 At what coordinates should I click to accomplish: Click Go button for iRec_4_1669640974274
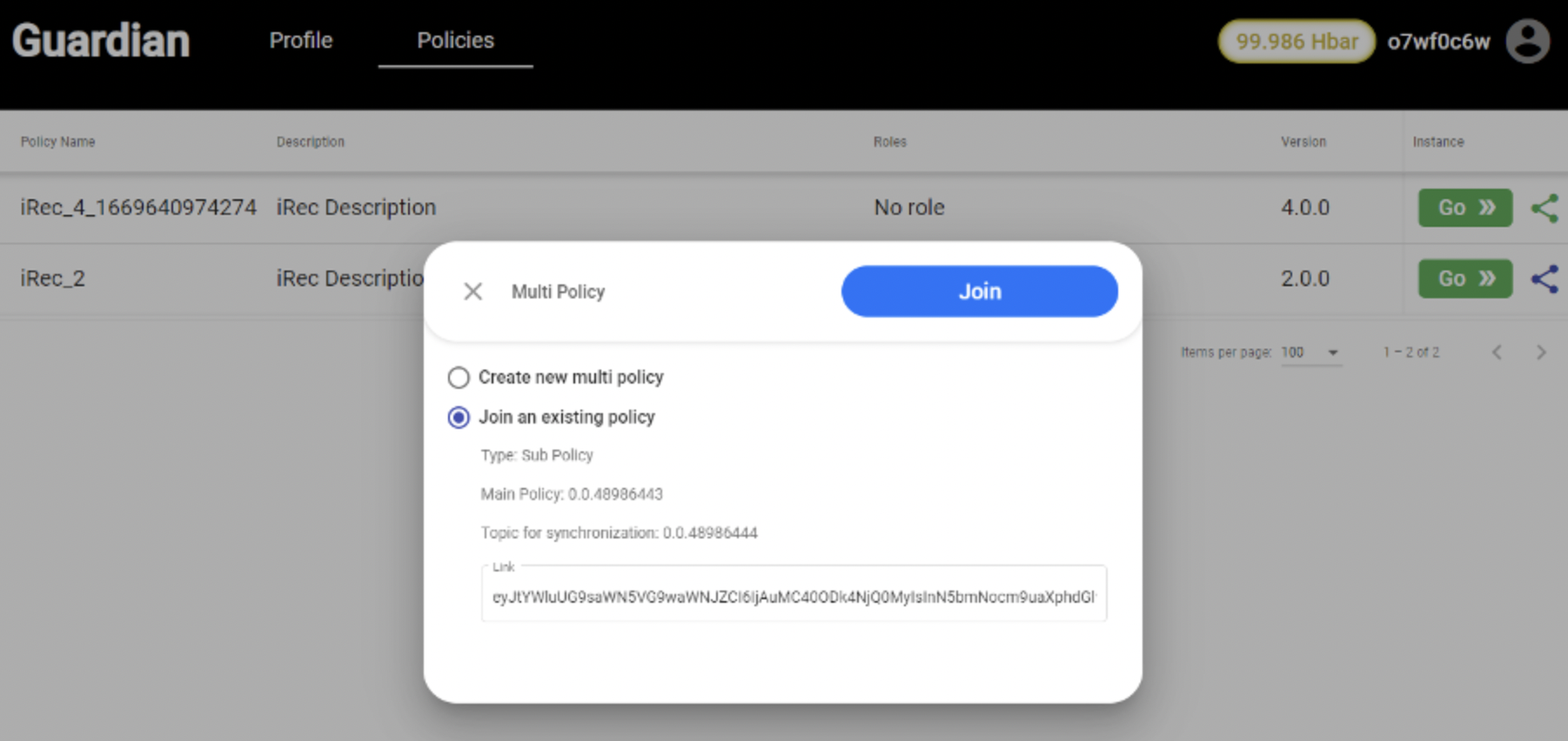pos(1464,208)
